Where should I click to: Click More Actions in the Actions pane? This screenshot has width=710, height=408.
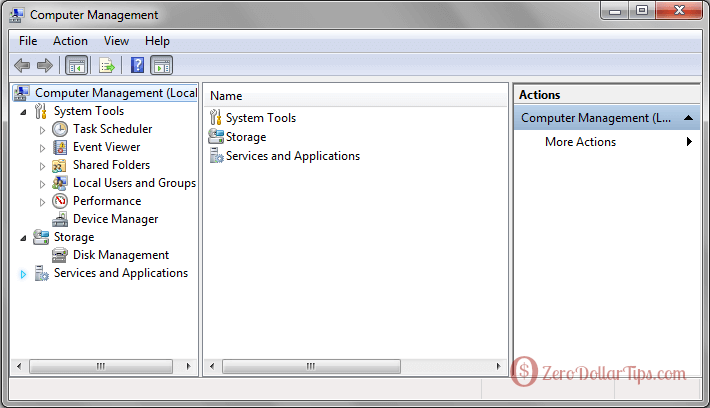(580, 142)
